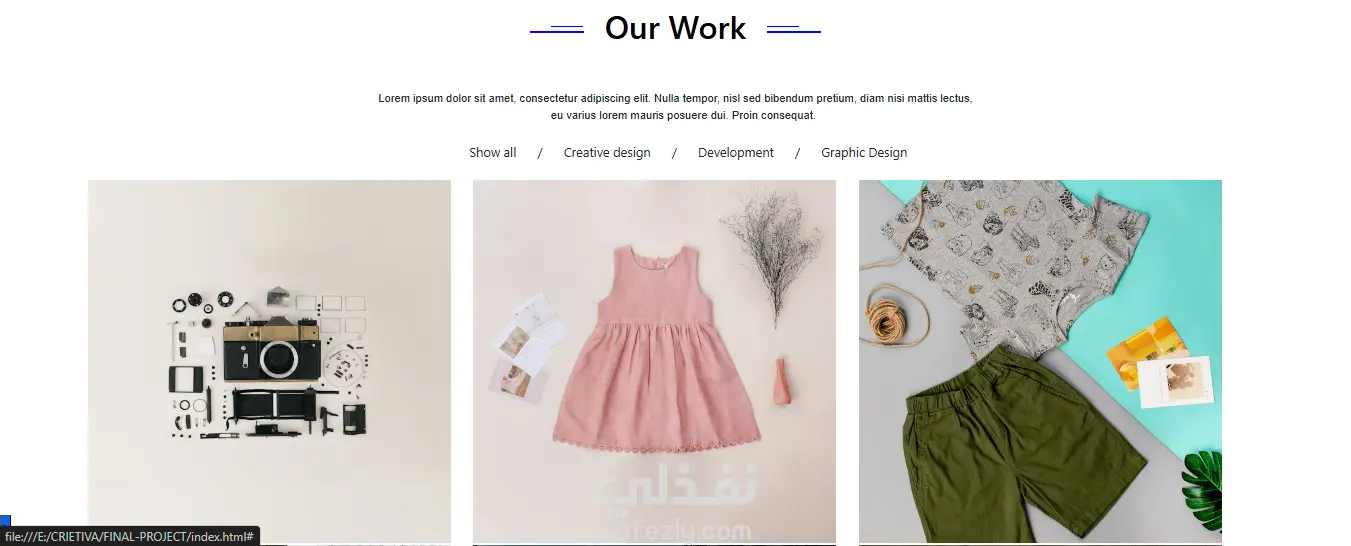The image size is (1351, 546).
Task: Open the vintage camera flat-lay thumbnail
Action: pos(269,361)
